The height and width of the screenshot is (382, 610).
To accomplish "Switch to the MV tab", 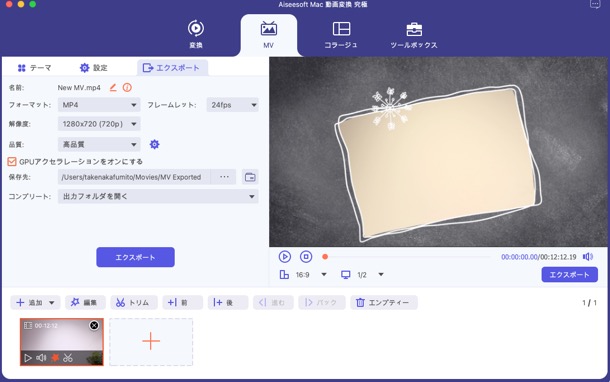I will coord(268,34).
